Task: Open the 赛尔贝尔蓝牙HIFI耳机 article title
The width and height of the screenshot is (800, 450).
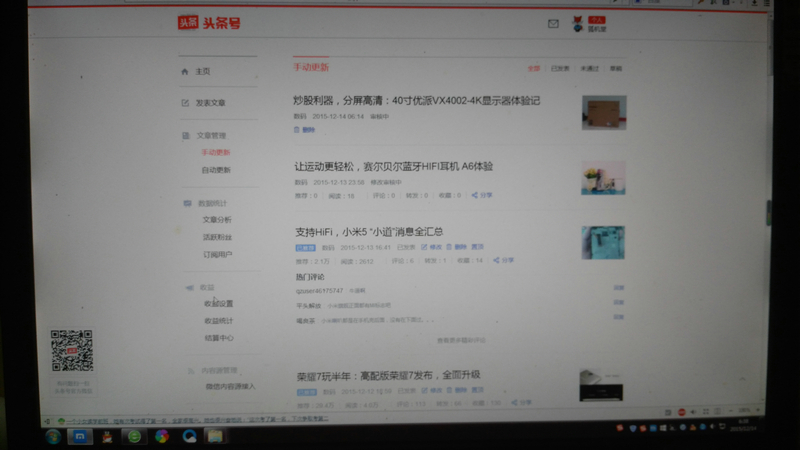Action: click(393, 166)
